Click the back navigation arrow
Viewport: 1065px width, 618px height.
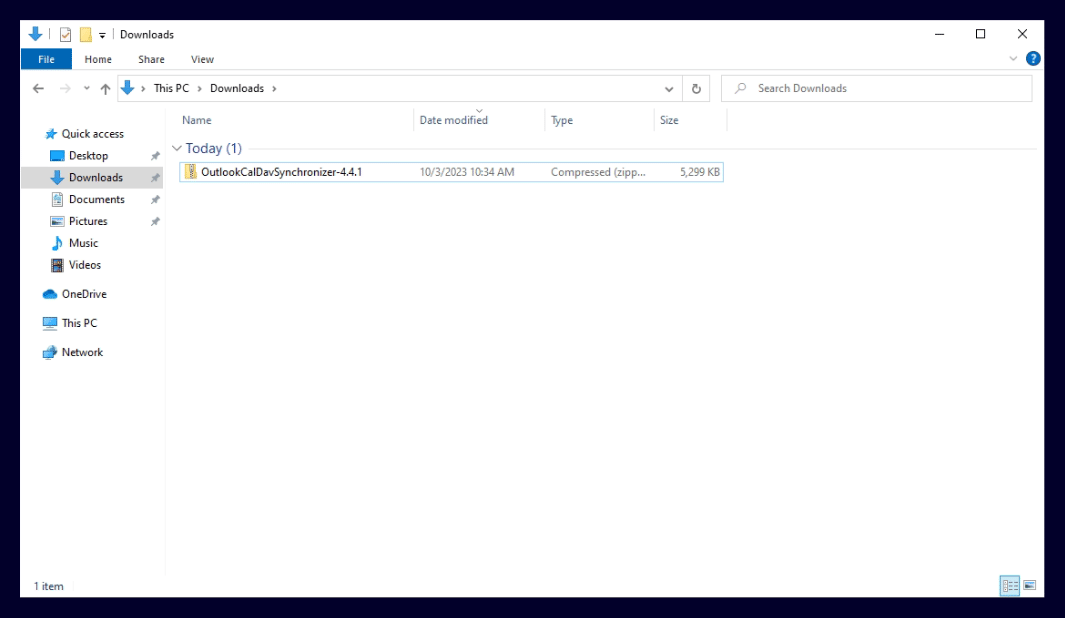point(37,88)
